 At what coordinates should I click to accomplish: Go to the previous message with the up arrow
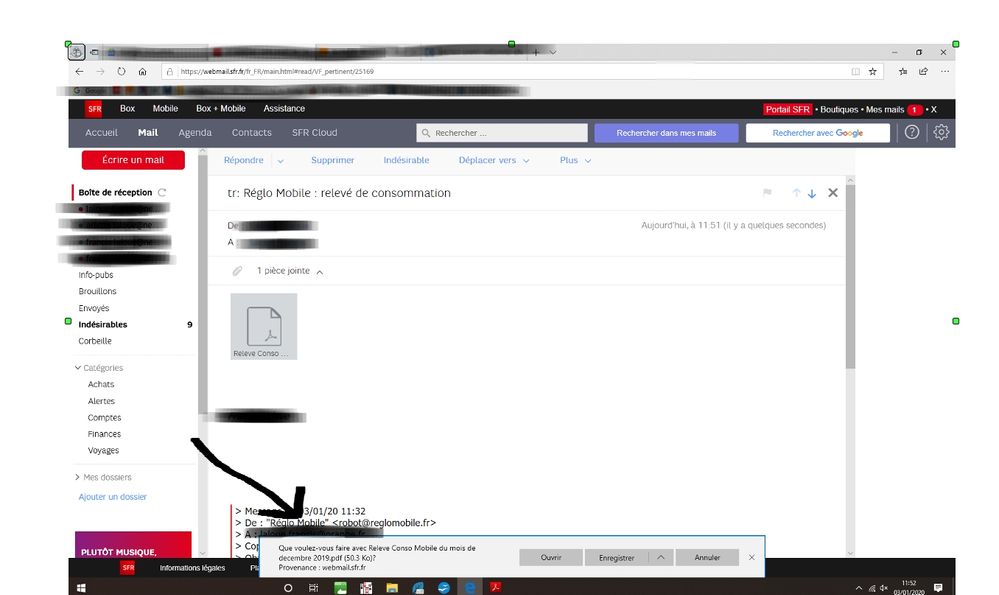[796, 193]
